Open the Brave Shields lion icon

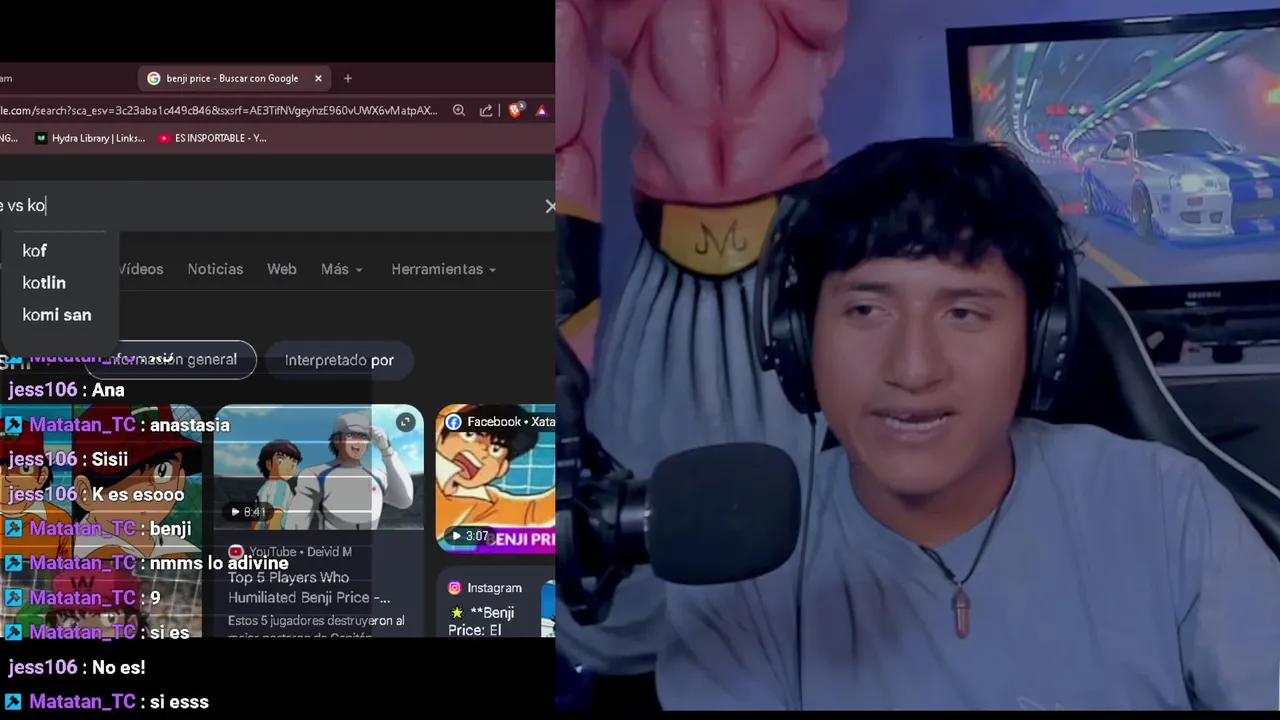coord(516,111)
